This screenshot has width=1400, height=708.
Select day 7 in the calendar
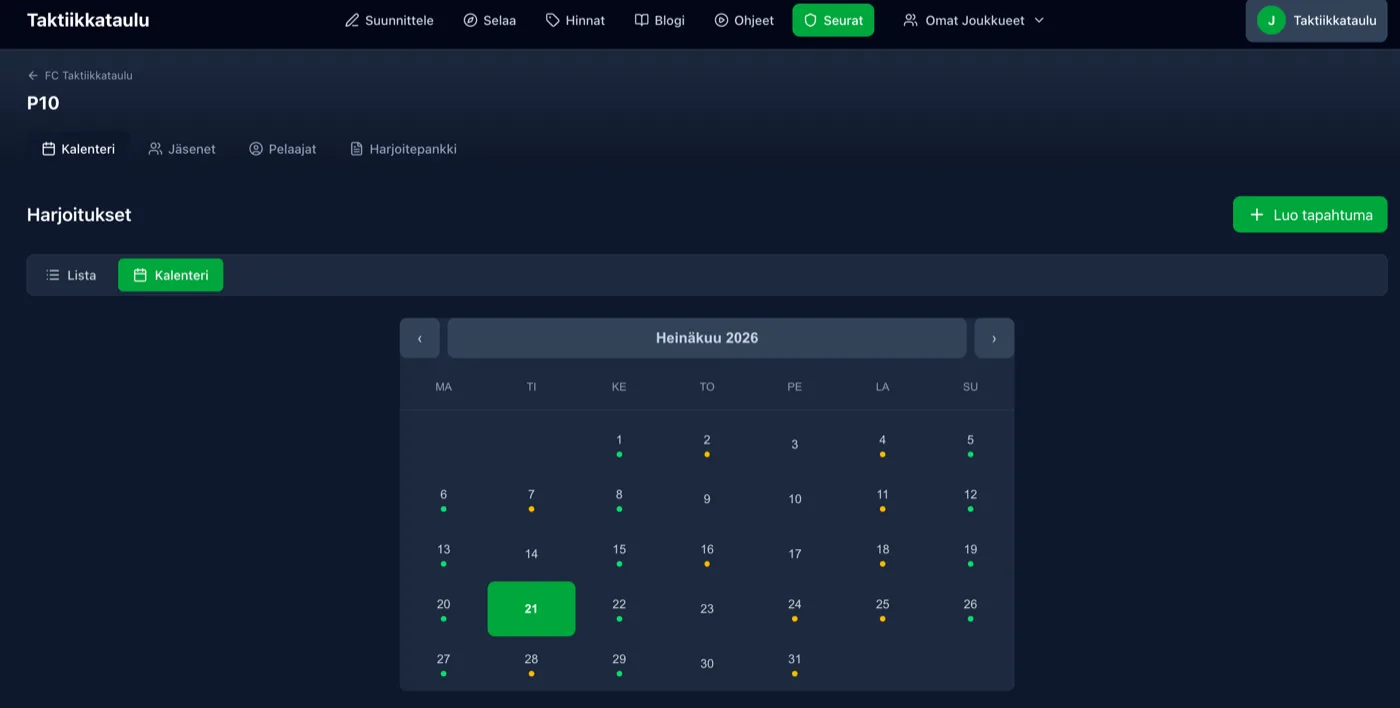click(531, 499)
